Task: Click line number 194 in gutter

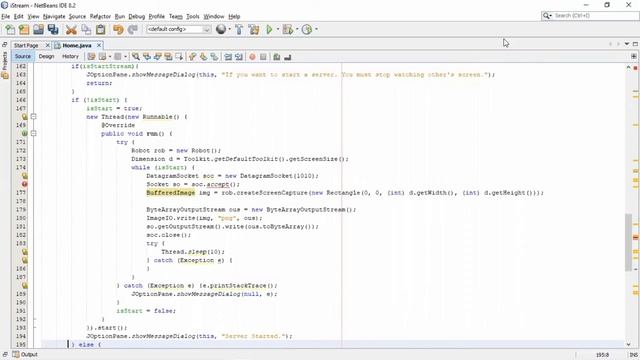Action: [x=21, y=336]
